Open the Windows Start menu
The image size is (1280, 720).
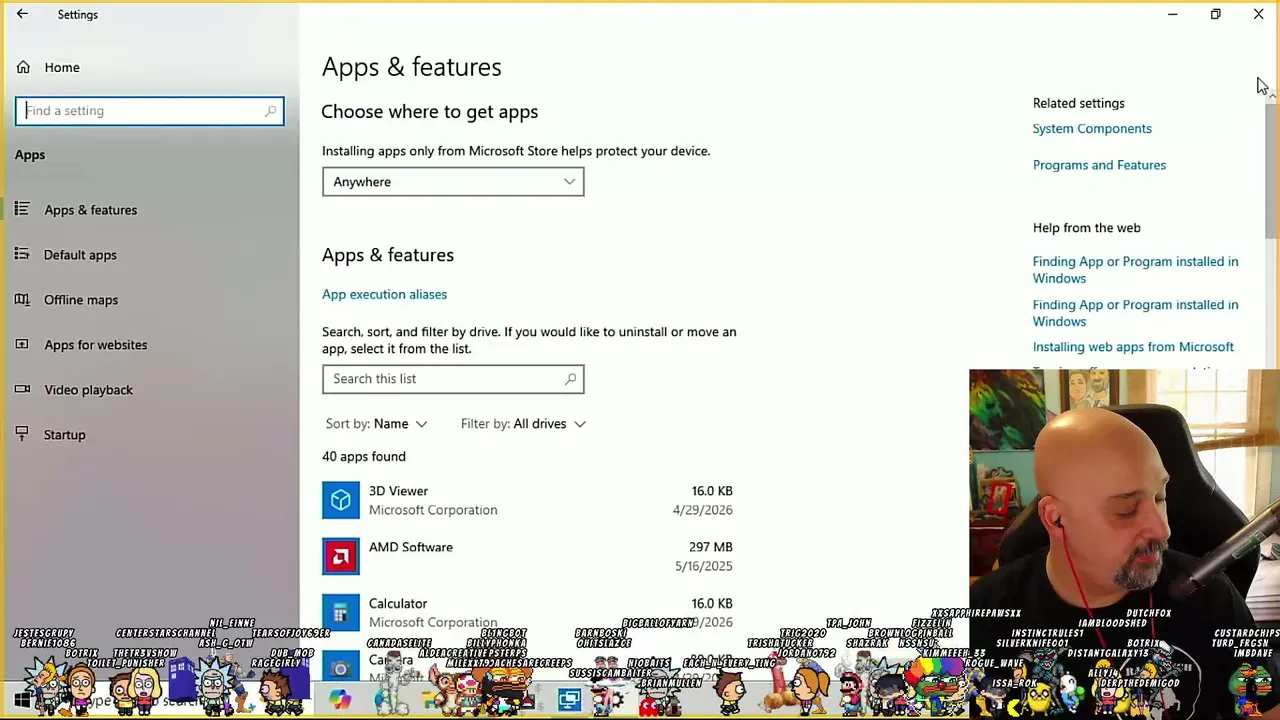tap(22, 700)
